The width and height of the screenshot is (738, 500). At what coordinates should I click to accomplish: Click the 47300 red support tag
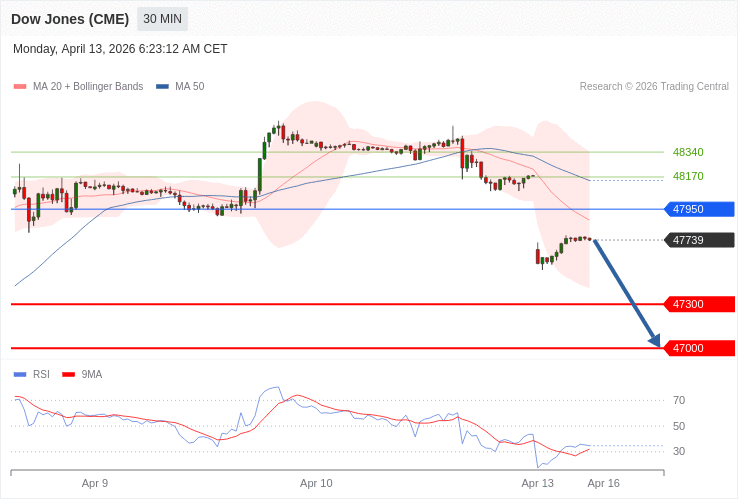[699, 304]
